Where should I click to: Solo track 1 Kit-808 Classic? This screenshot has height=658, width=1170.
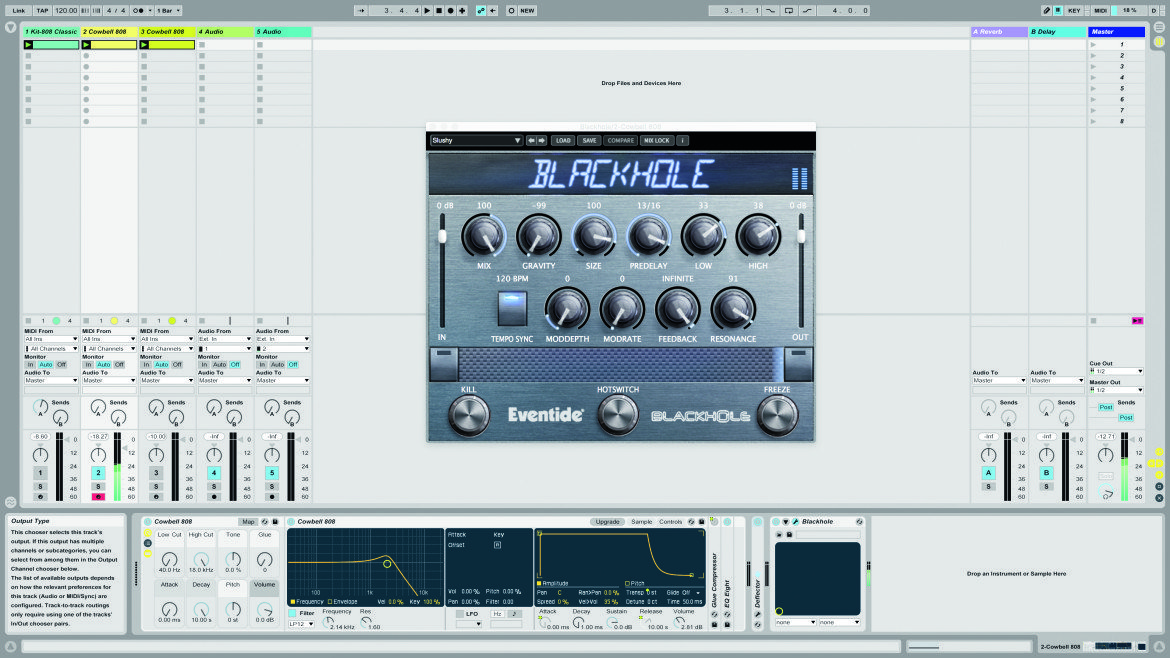coord(40,486)
